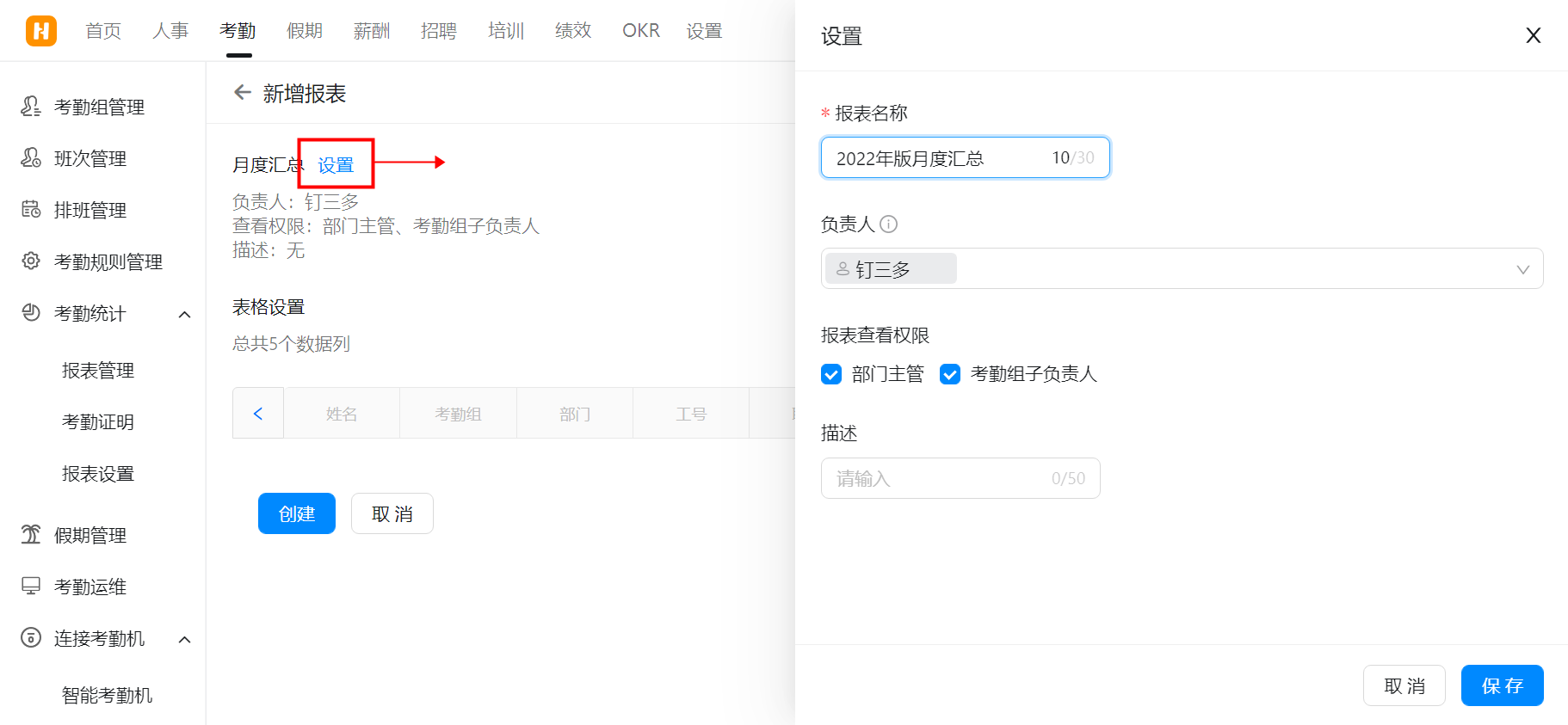The width and height of the screenshot is (1568, 725).
Task: Click the 钉三多 person tag
Action: [x=891, y=269]
